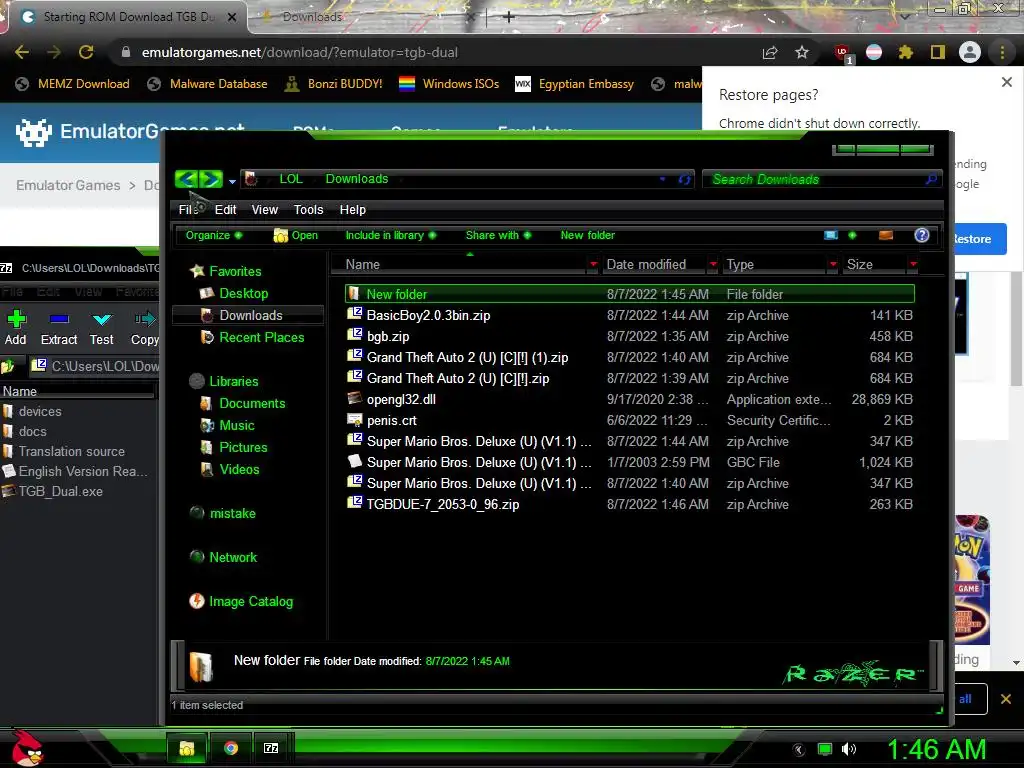Click the New folder toolbar button
This screenshot has height=768, width=1024.
point(588,235)
